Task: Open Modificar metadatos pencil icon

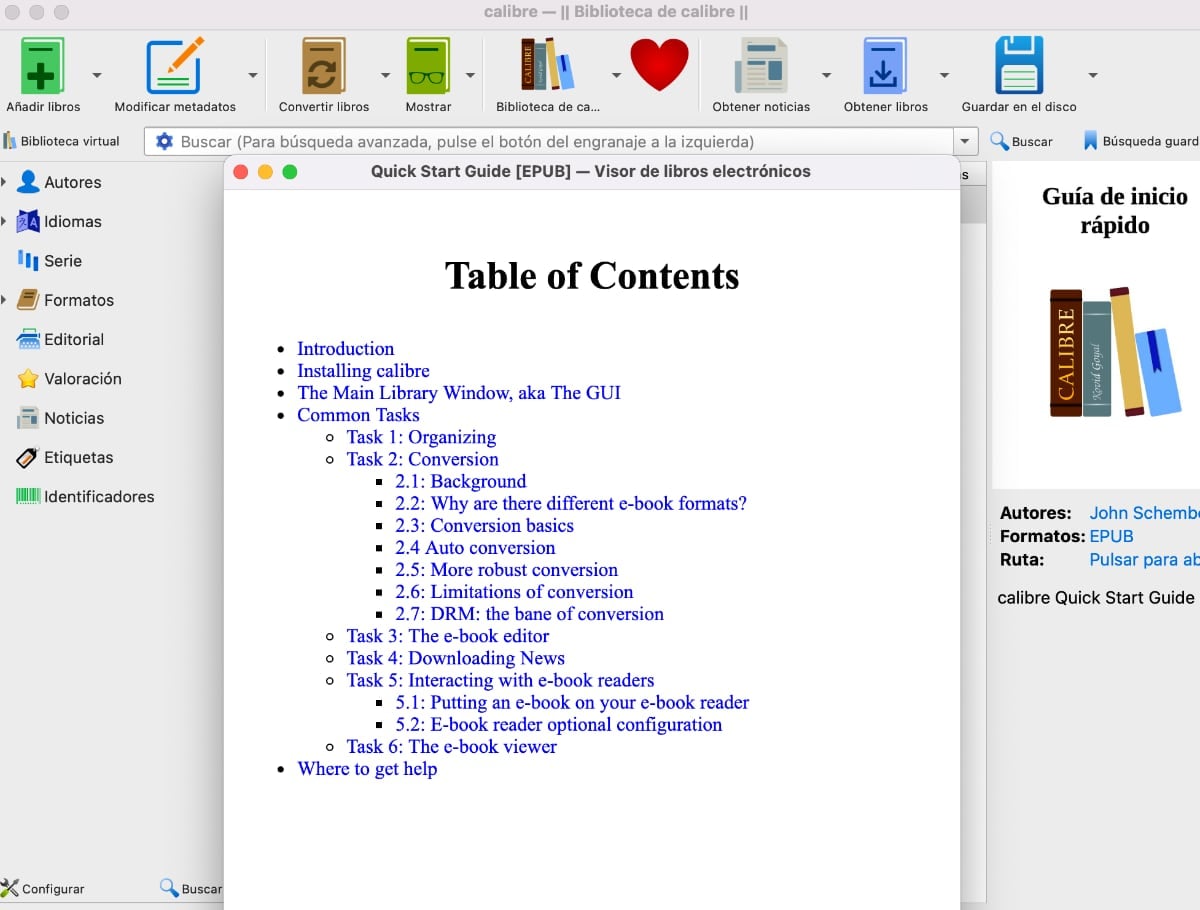Action: pos(174,66)
